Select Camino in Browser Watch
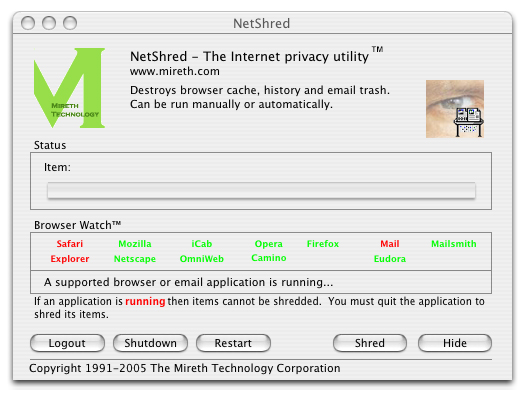The image size is (526, 394). coord(269,258)
